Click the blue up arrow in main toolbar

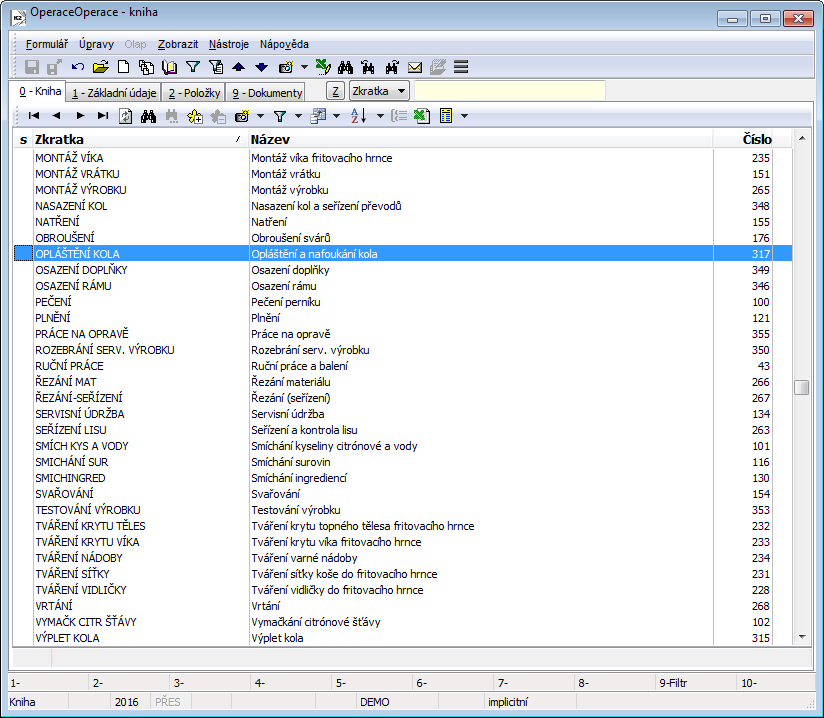pyautogui.click(x=238, y=67)
